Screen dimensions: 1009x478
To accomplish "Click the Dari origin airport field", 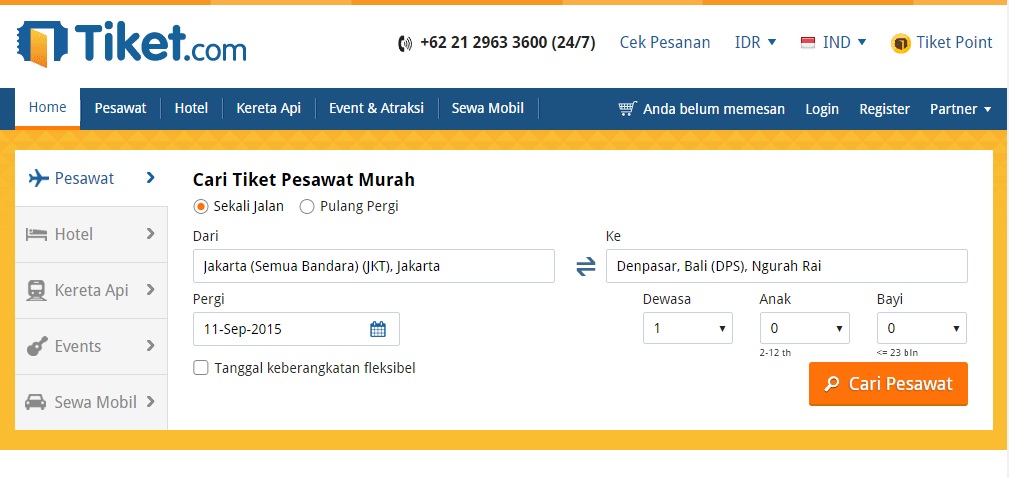I will point(374,266).
